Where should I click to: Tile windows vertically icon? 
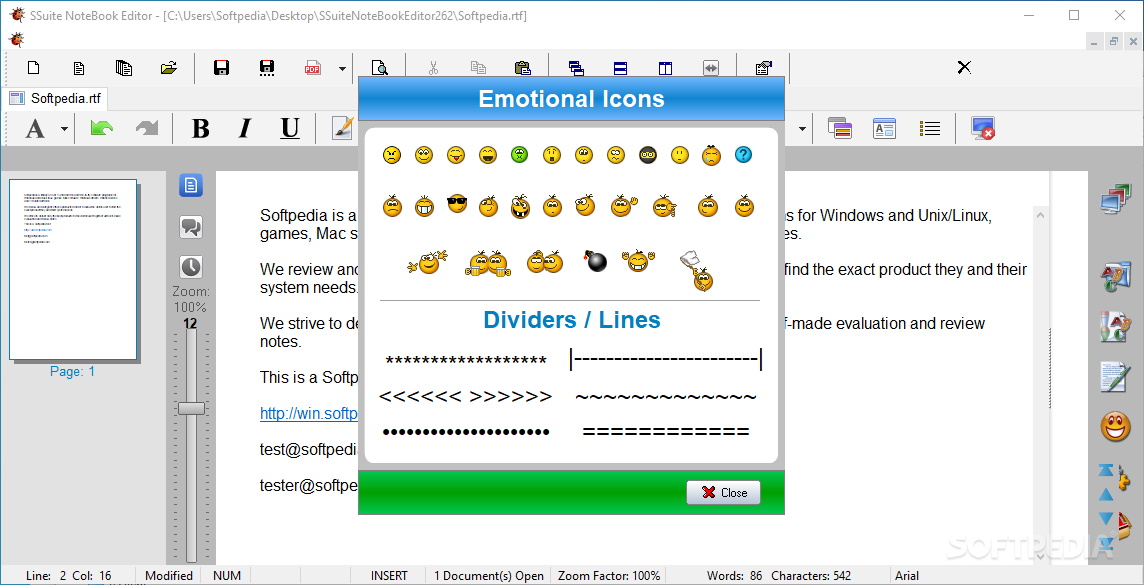[x=665, y=68]
